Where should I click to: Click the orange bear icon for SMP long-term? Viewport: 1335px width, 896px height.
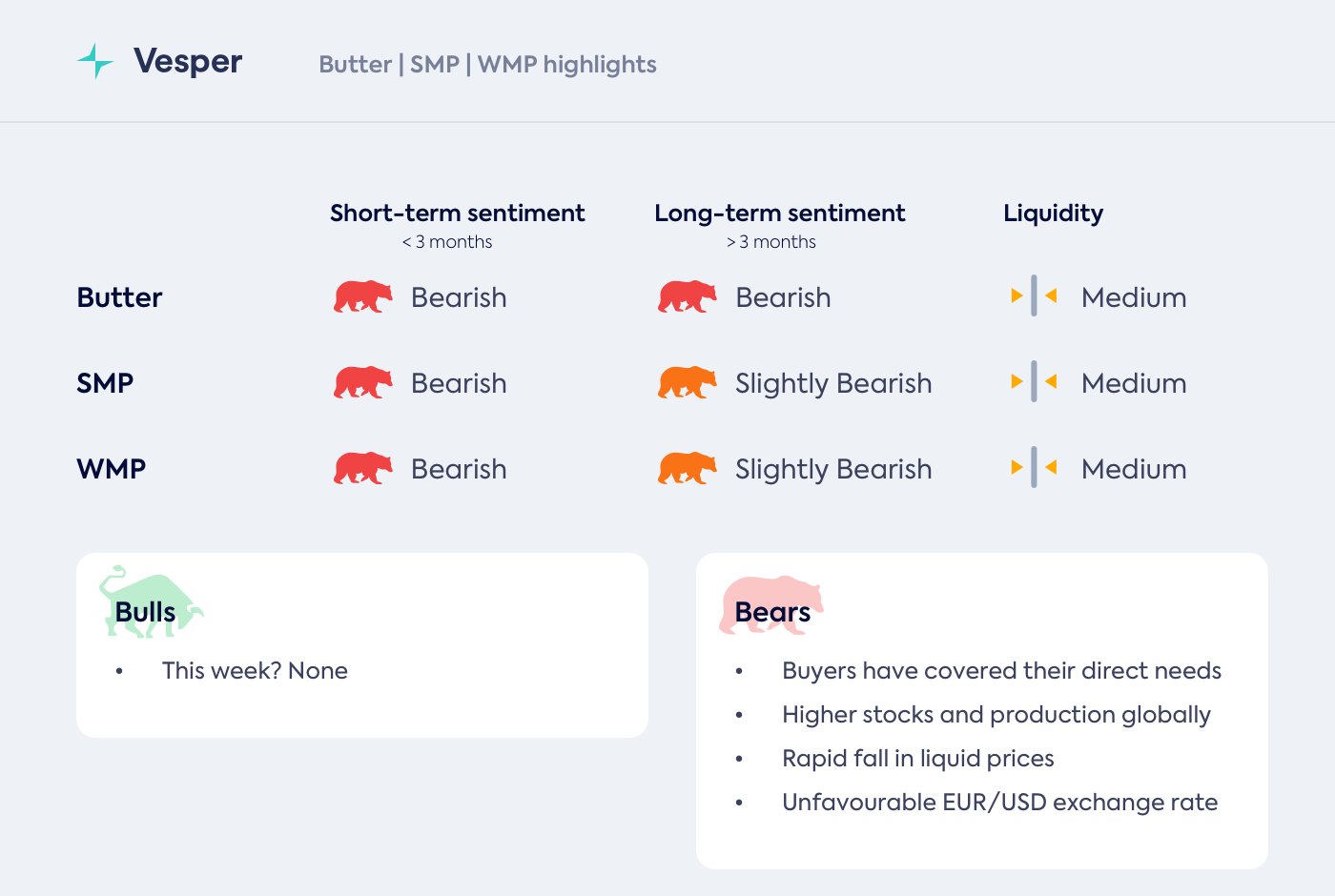coord(687,382)
